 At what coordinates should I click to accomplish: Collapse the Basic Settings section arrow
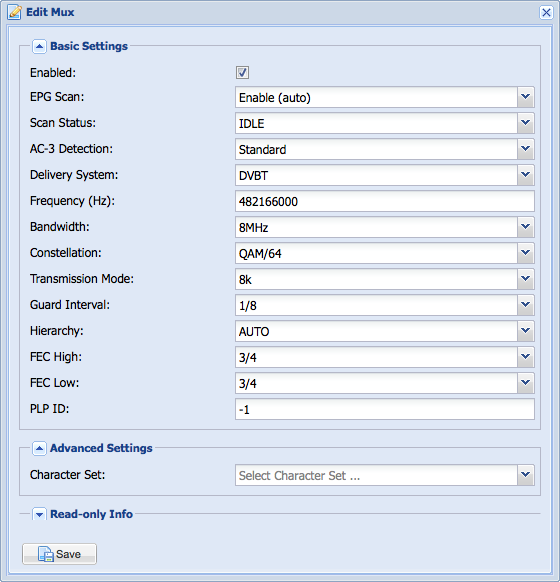click(x=39, y=46)
